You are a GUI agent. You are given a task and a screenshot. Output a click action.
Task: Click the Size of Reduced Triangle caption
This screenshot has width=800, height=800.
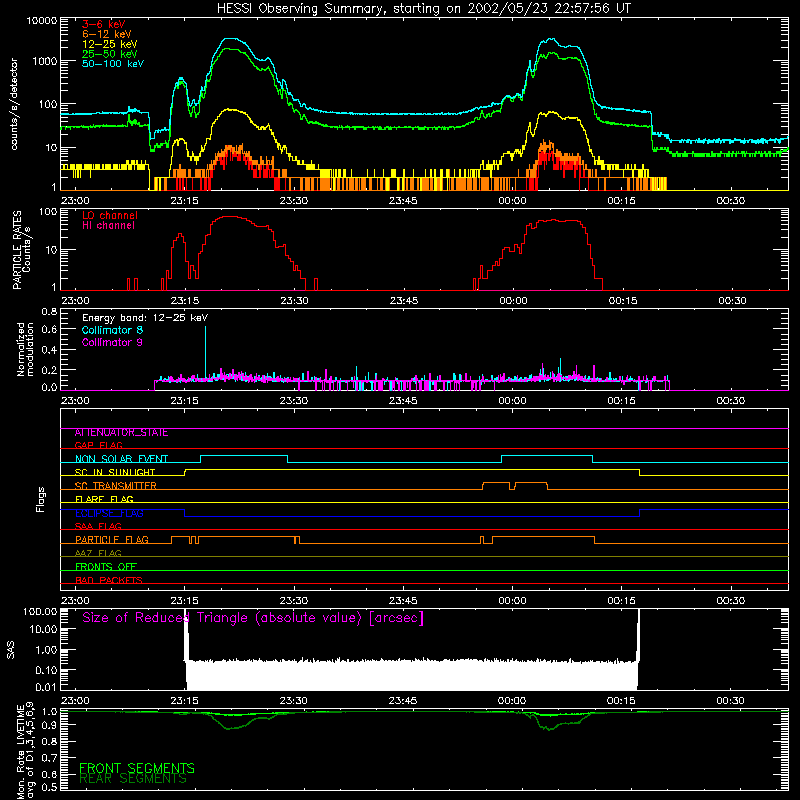pos(253,618)
